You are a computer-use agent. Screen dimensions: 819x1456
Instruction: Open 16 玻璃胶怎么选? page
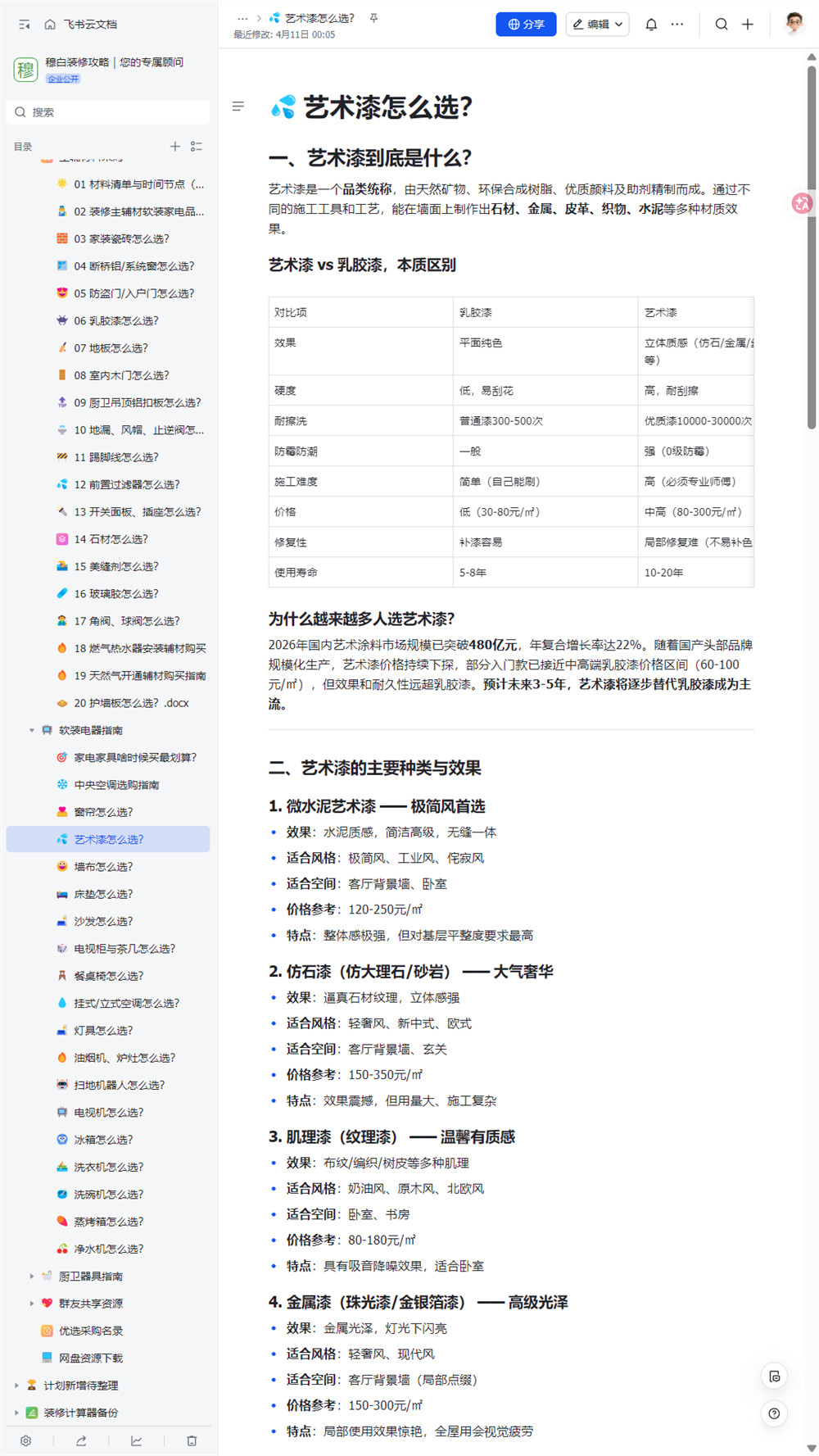(x=116, y=593)
